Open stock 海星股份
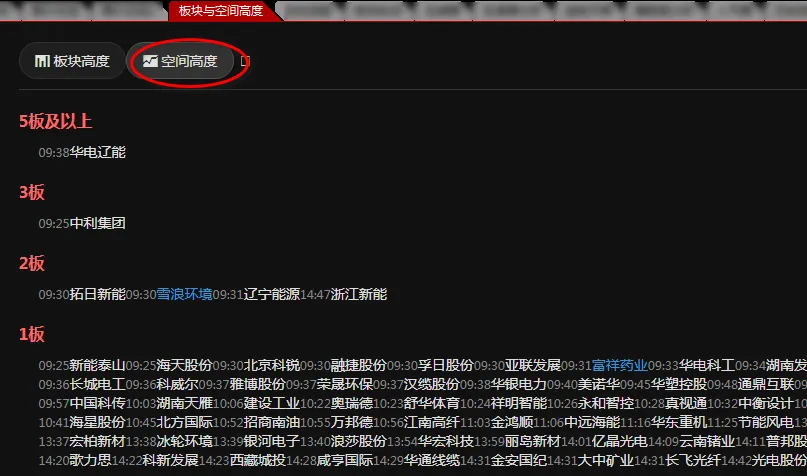 (98, 422)
